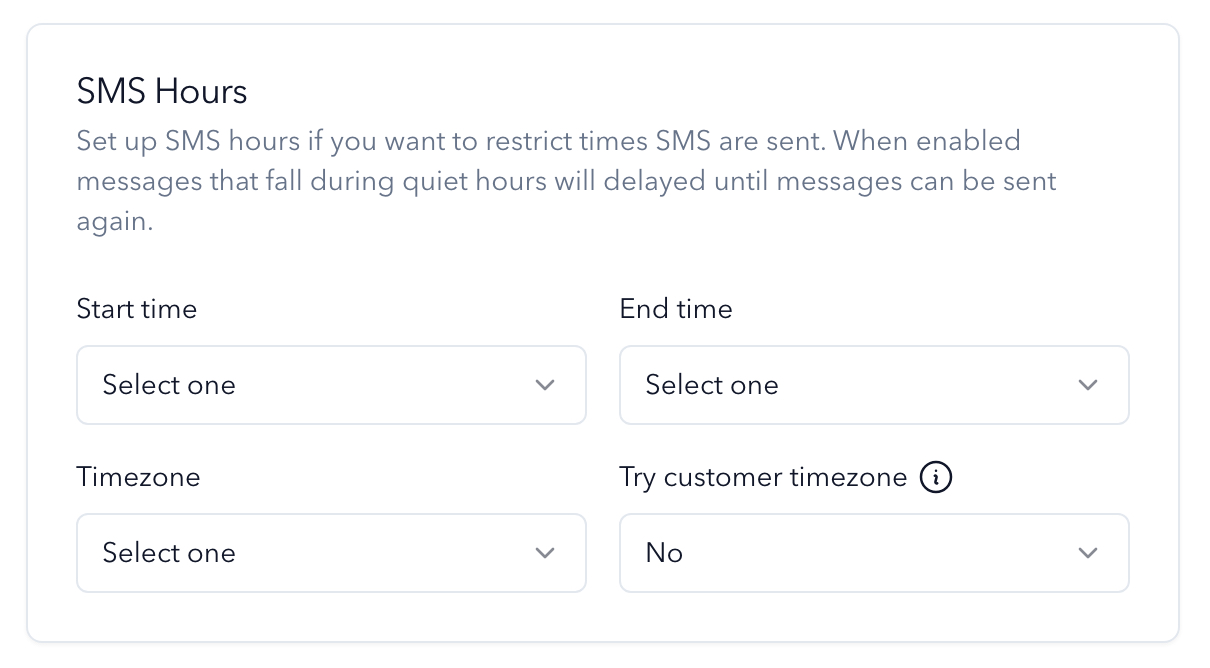Click the SMS hours description paragraph
This screenshot has height=668, width=1210.
tap(567, 181)
